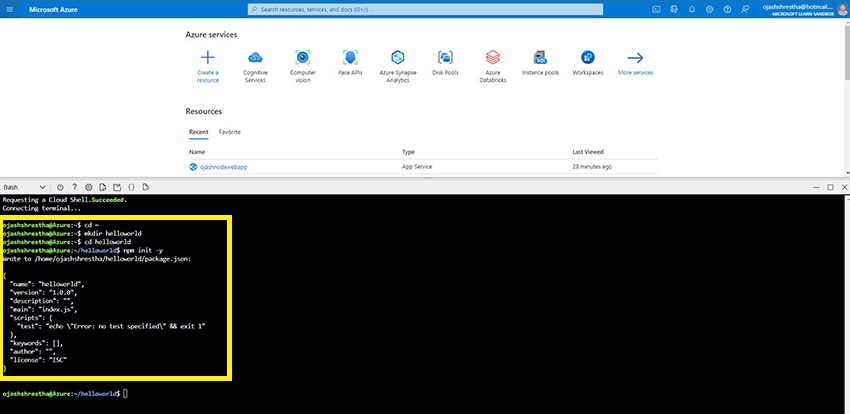The width and height of the screenshot is (850, 414).
Task: Open the Cloud Shell editor braces icon
Action: (131, 187)
